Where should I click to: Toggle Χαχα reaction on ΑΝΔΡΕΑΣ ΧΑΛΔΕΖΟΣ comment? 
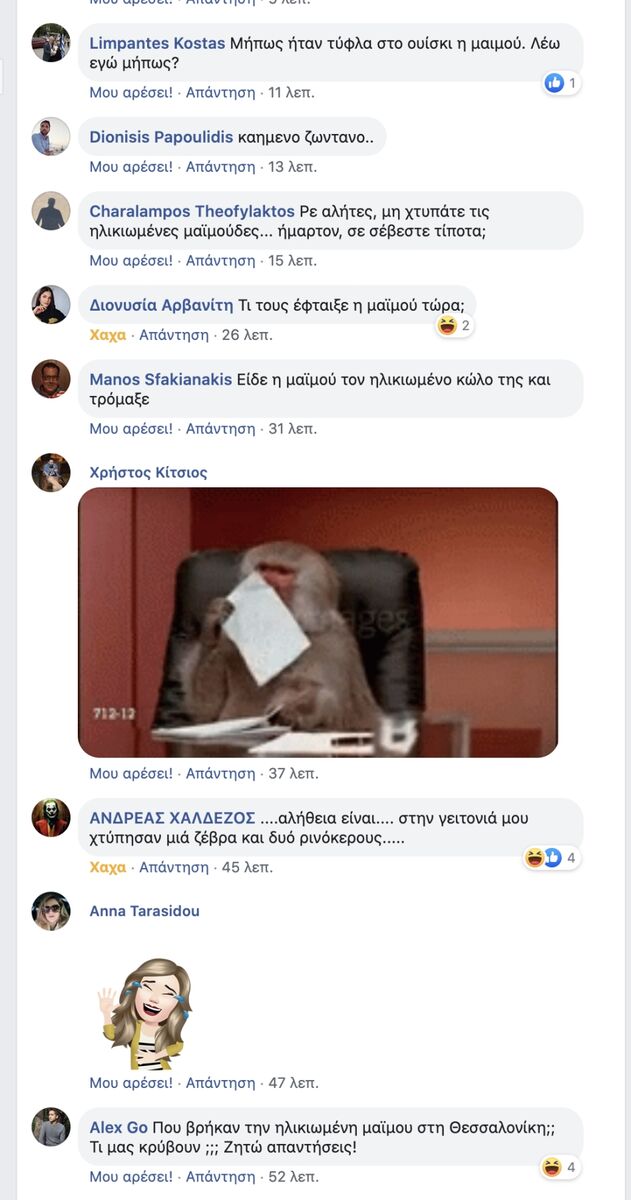coord(108,867)
